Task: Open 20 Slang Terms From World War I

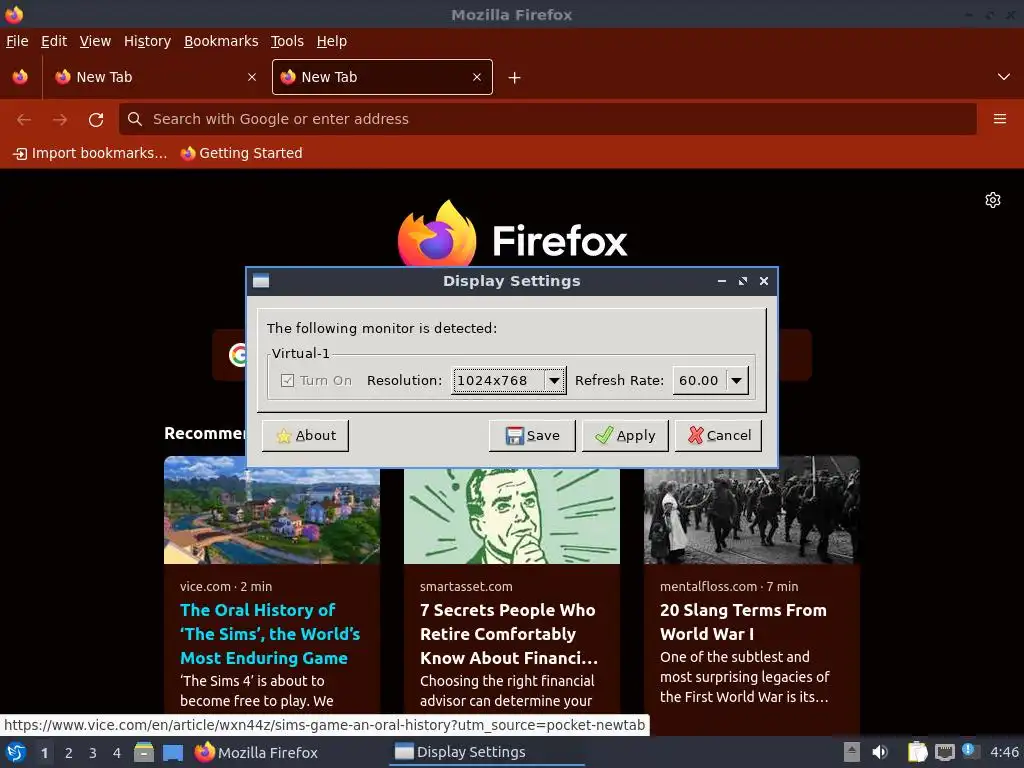Action: [x=743, y=622]
